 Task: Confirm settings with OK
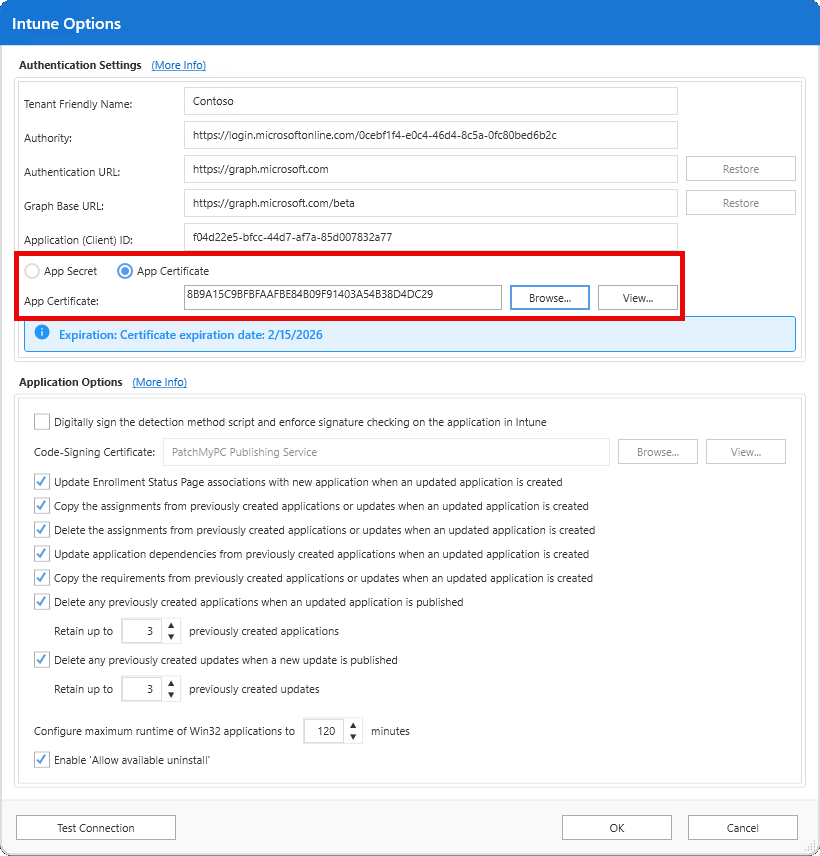pos(616,827)
